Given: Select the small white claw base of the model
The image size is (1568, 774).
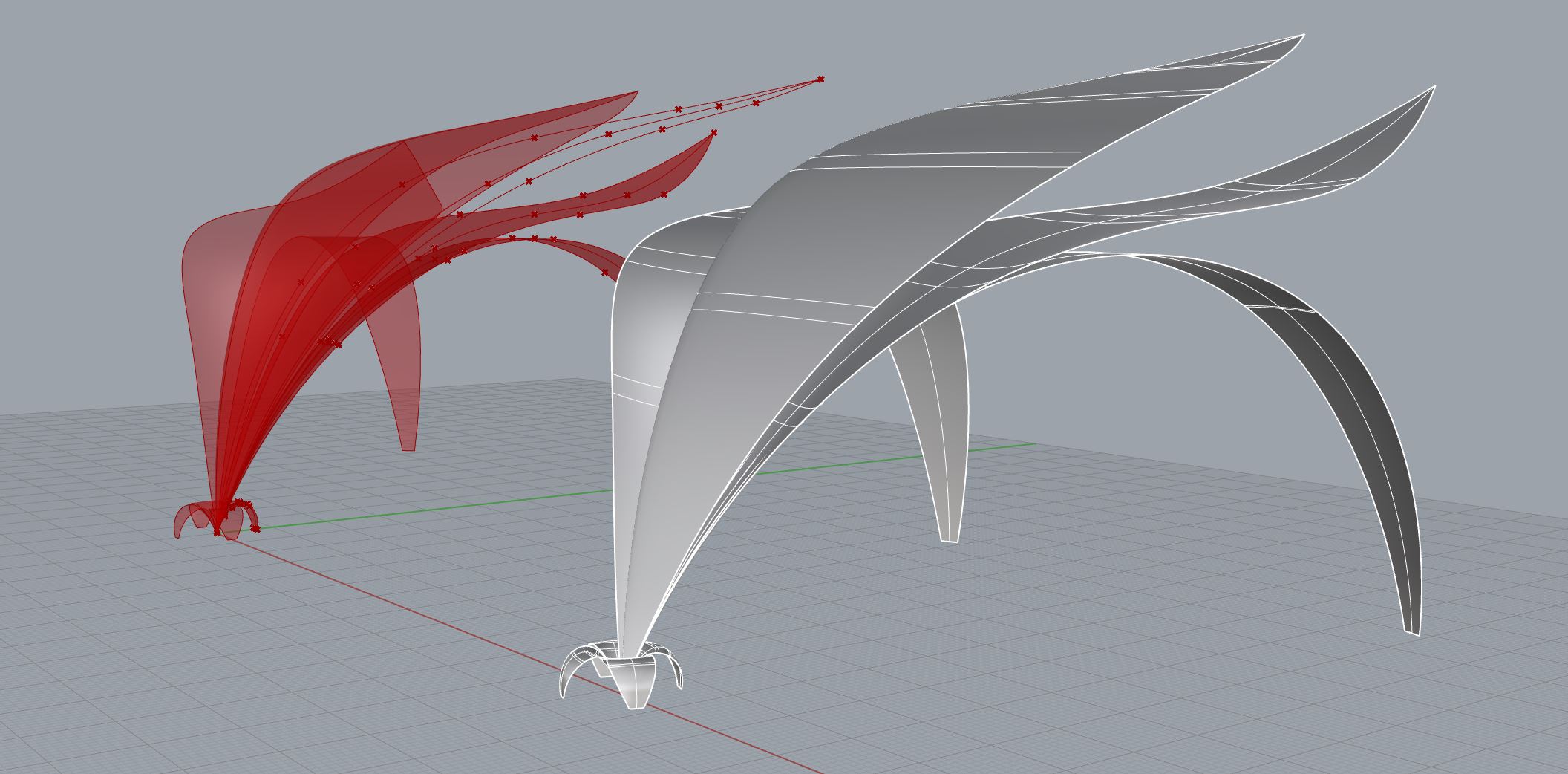Looking at the screenshot, I should [620, 676].
